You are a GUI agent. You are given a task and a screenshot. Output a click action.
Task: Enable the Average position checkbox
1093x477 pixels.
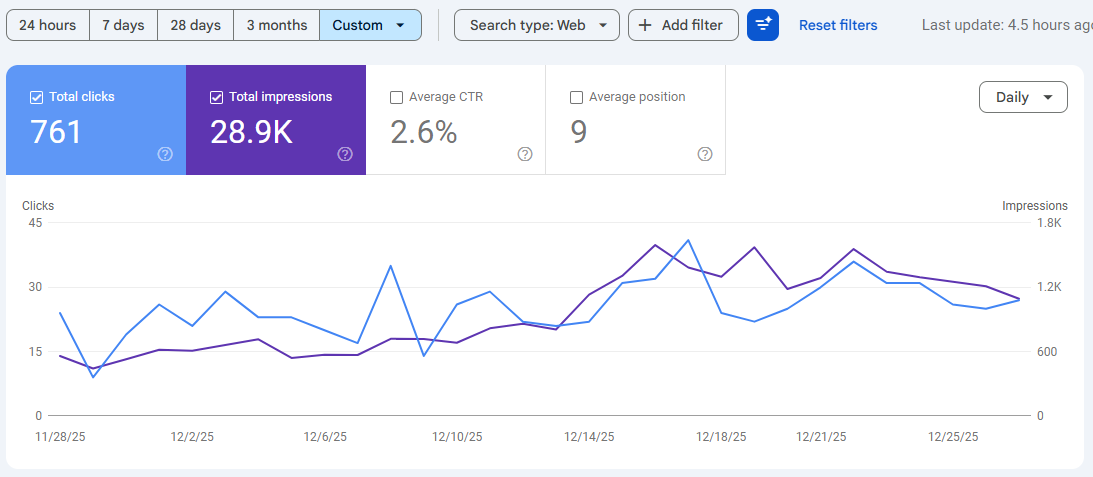tap(576, 98)
